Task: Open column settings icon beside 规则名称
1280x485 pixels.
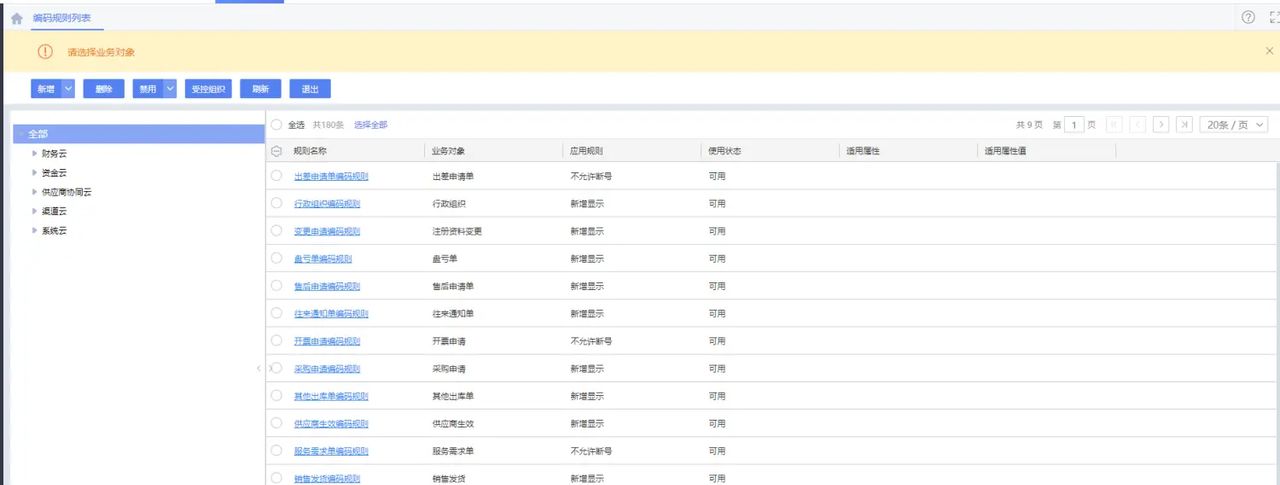Action: coord(277,151)
